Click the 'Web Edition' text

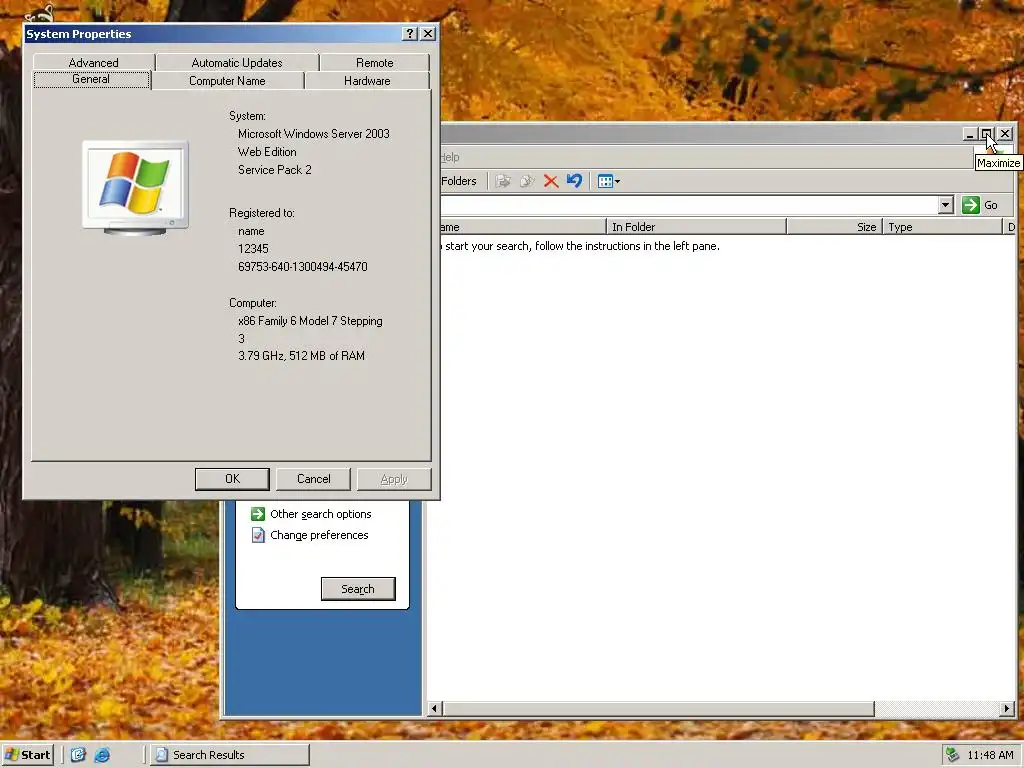point(267,152)
